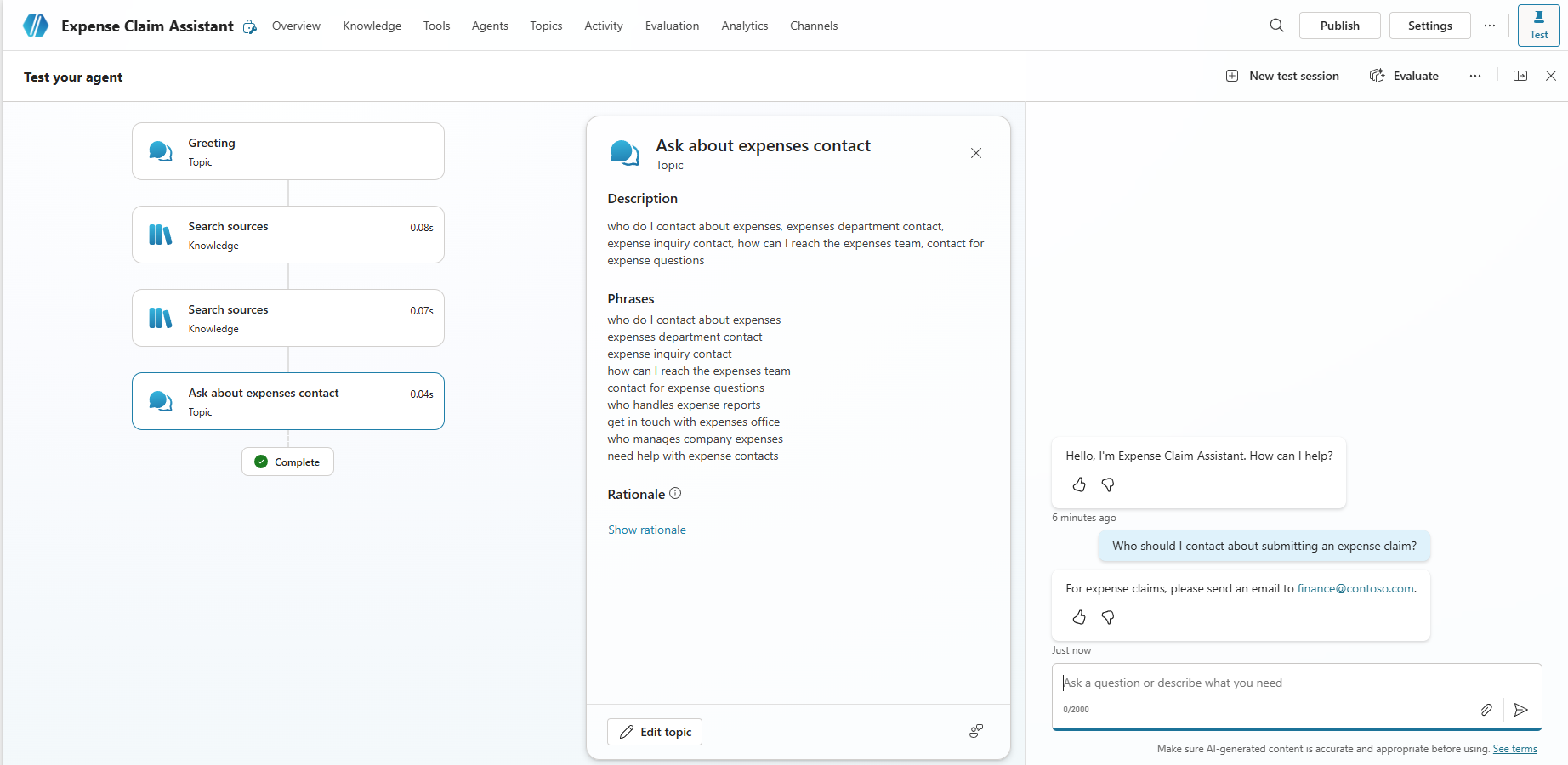Click the Evaluate button
Viewport: 1568px width, 765px height.
(1405, 76)
